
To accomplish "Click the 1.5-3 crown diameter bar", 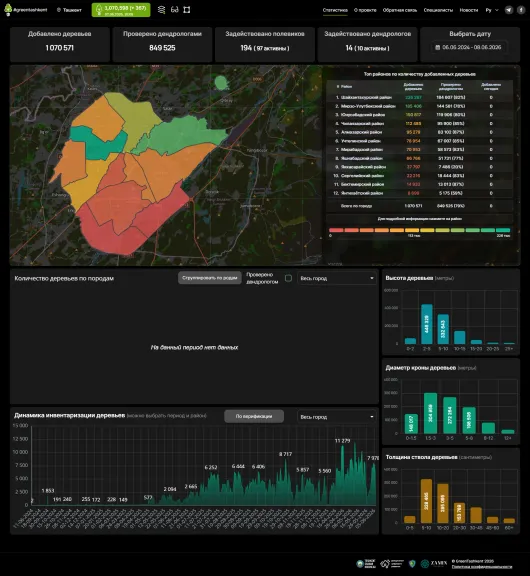I will coord(430,413).
